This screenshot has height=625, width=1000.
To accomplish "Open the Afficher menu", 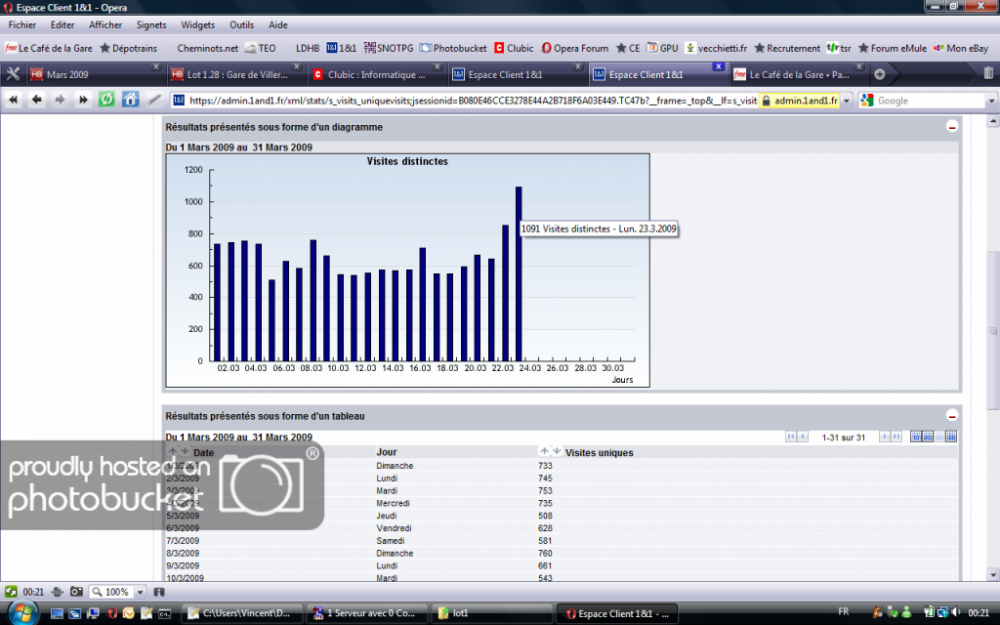I will 105,25.
